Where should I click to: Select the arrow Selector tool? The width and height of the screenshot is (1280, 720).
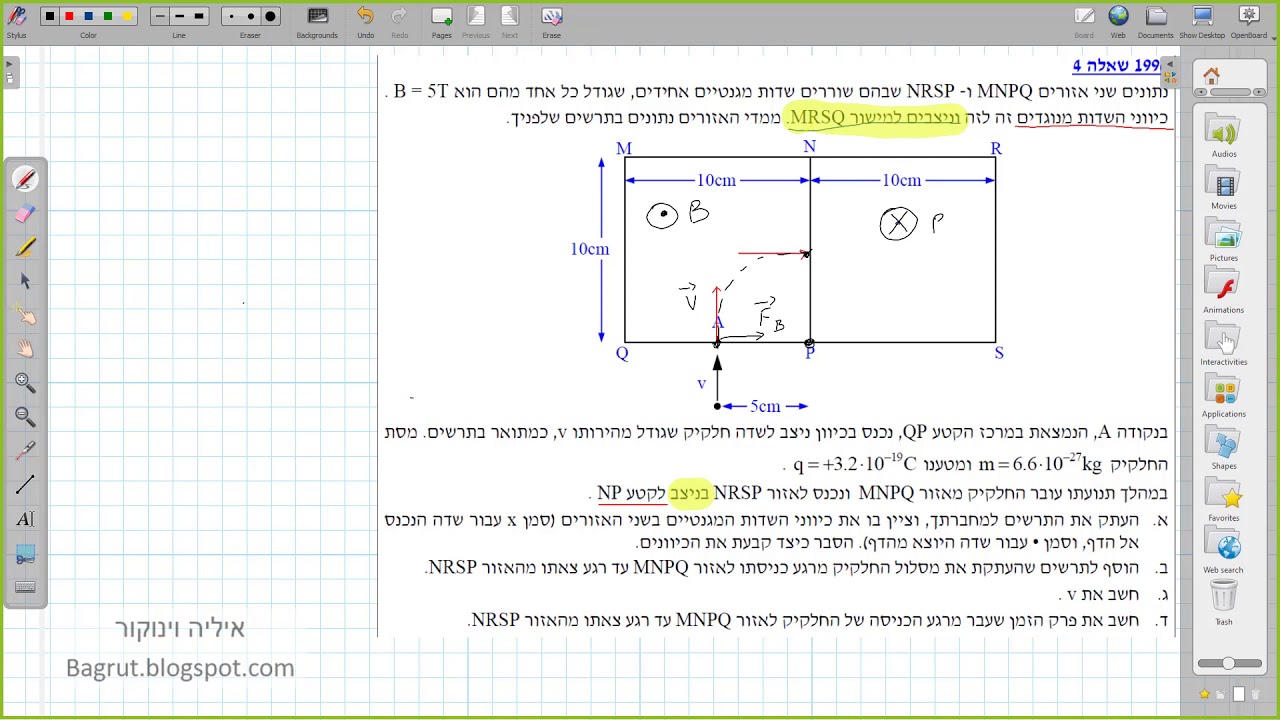pos(26,281)
